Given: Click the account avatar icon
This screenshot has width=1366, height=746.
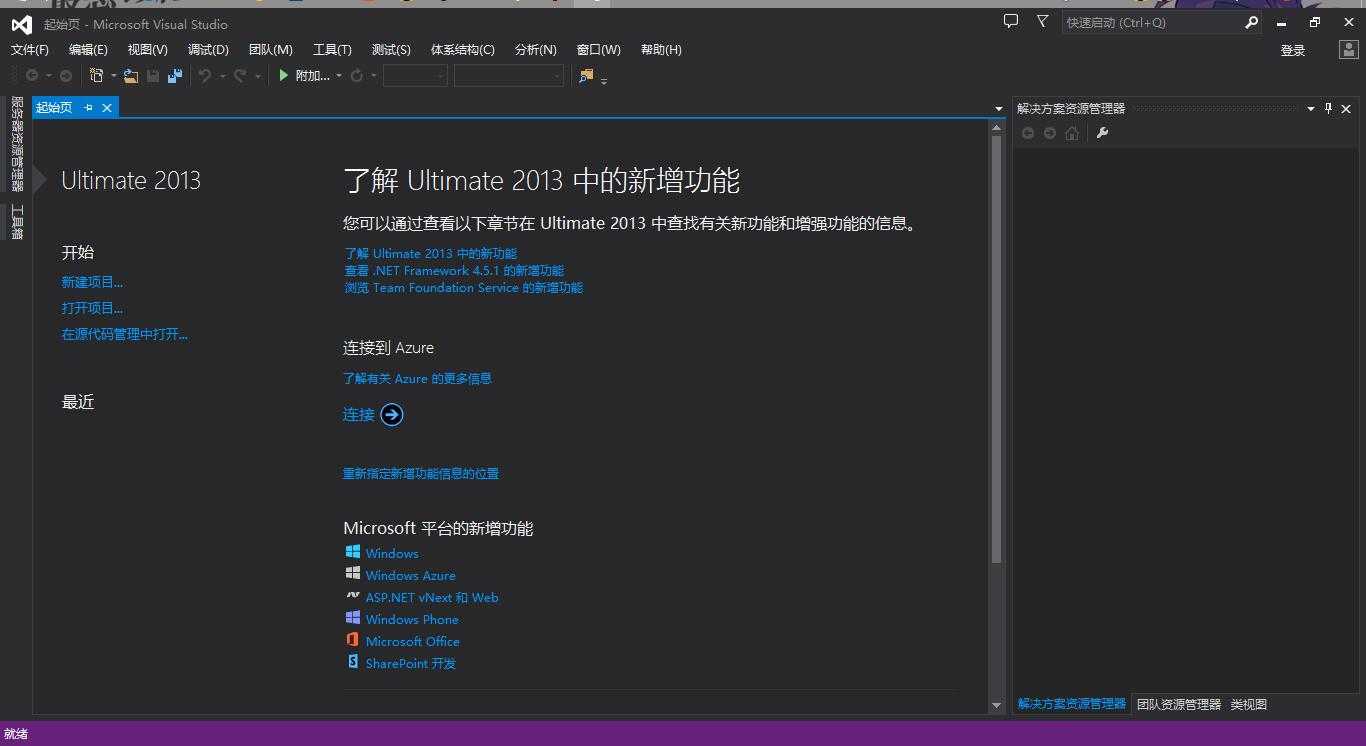Looking at the screenshot, I should coord(1348,49).
